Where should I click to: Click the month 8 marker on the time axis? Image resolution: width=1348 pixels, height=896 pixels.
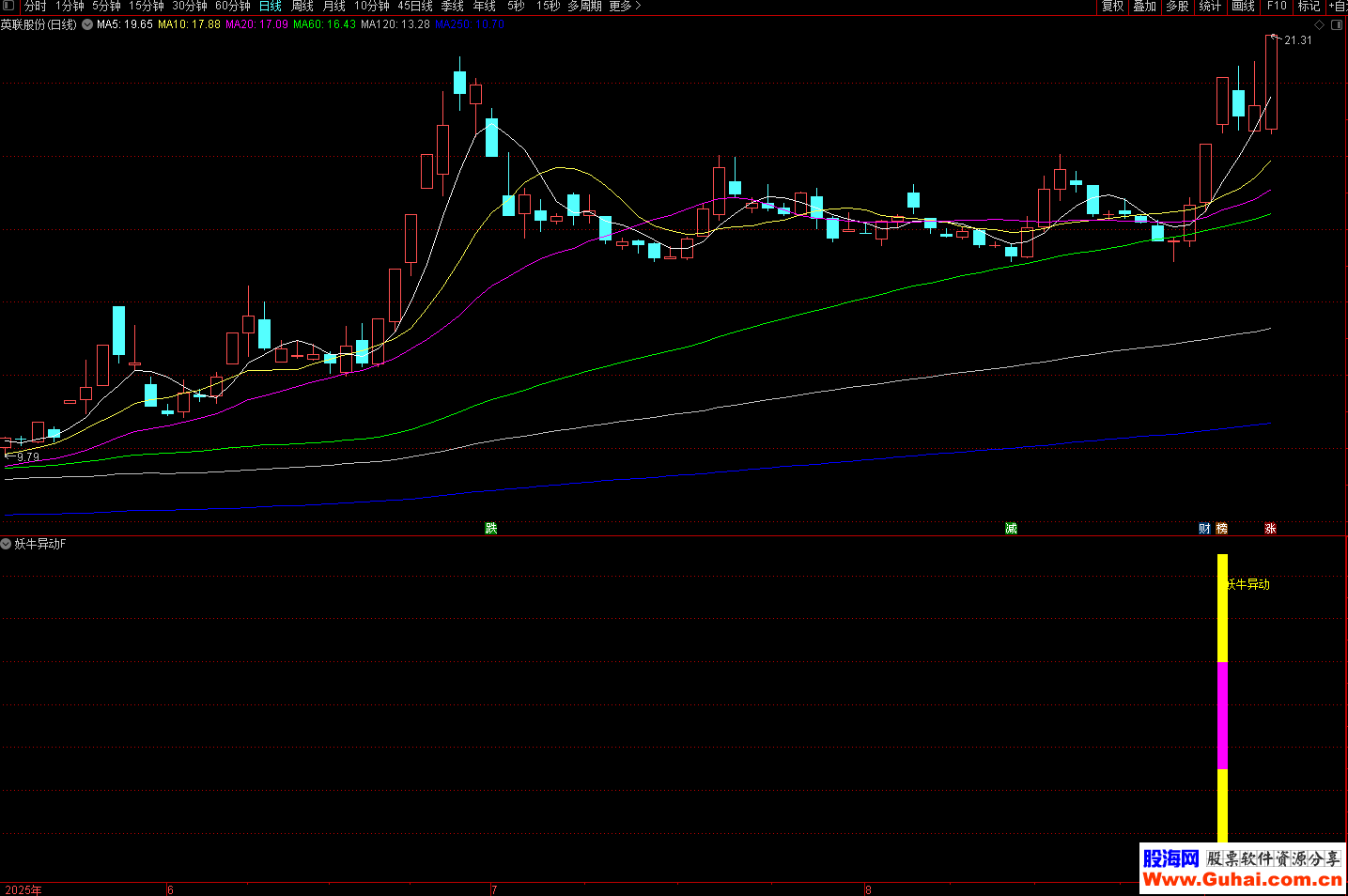(868, 889)
